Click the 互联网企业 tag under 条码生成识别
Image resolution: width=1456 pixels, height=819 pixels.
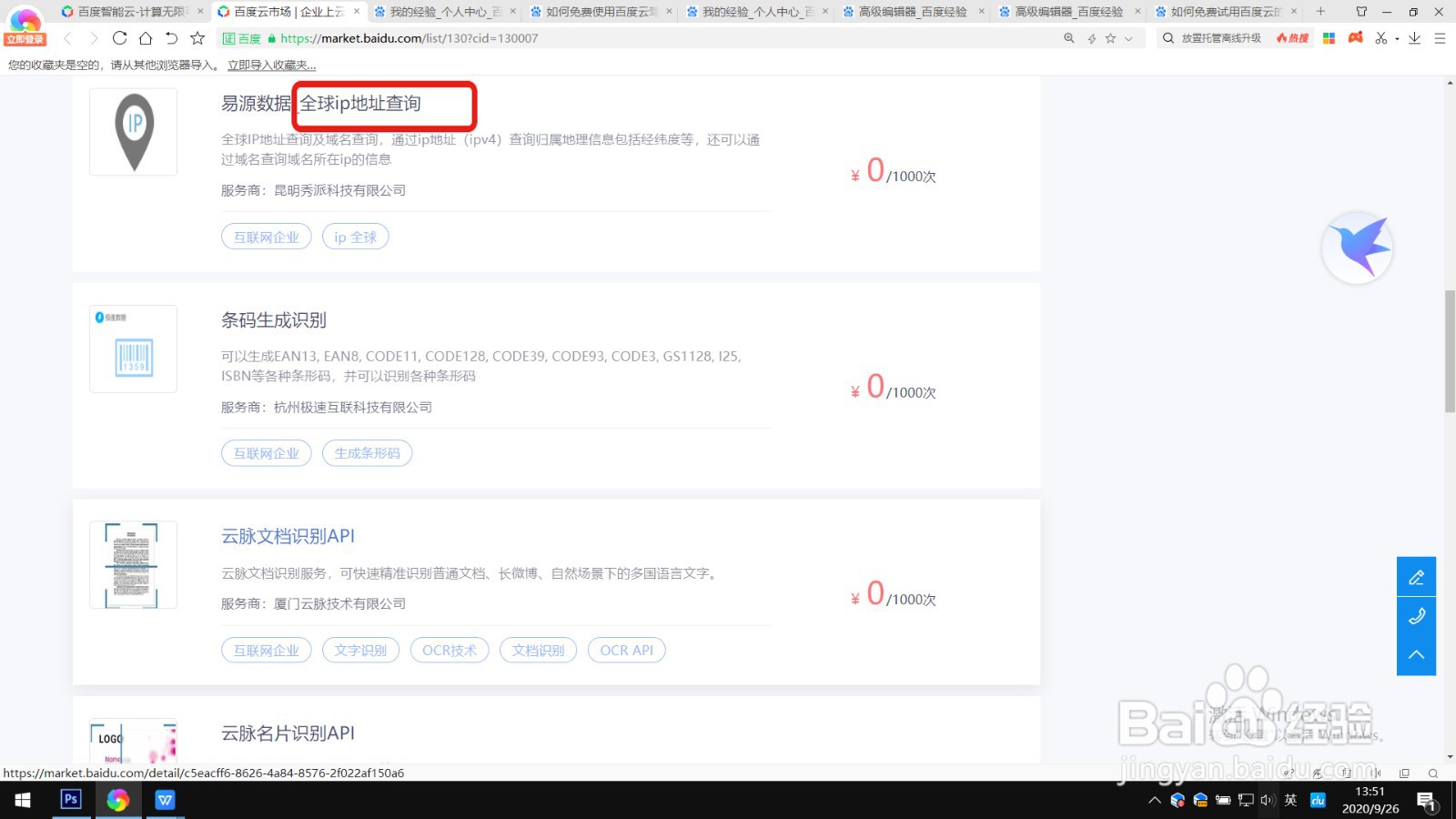[x=267, y=453]
